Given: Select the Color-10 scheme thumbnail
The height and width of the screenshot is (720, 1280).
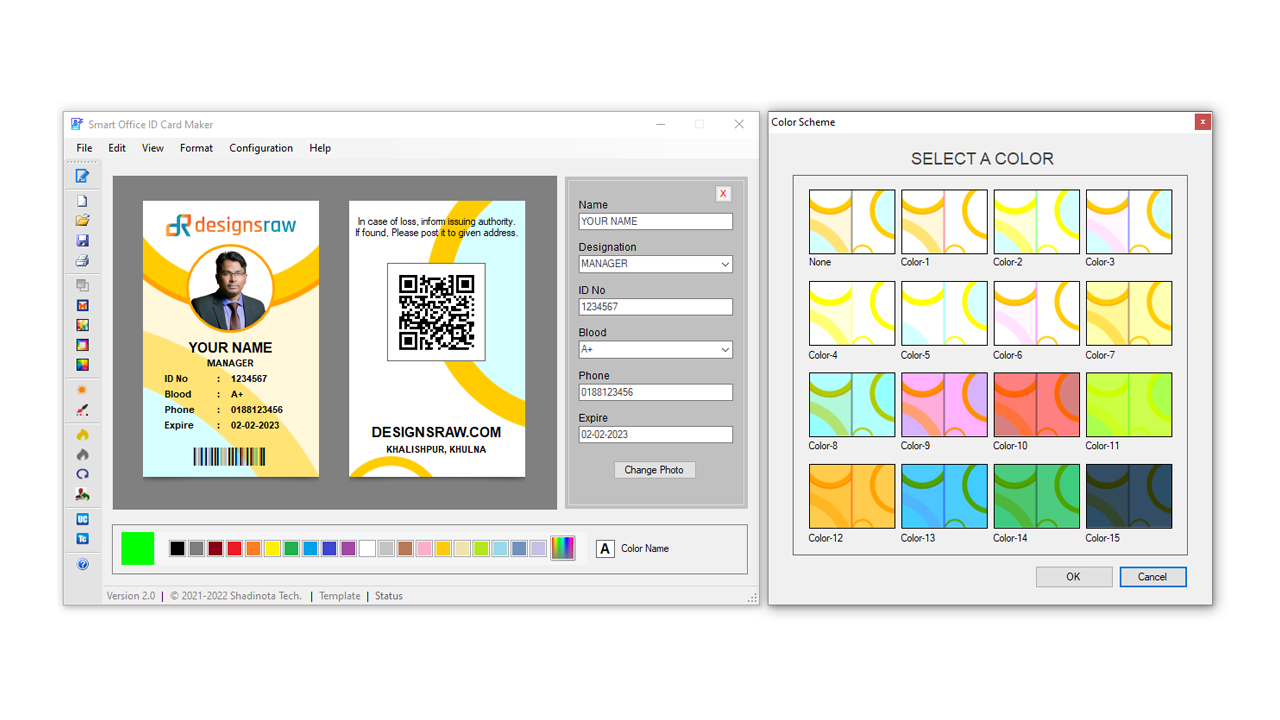Looking at the screenshot, I should coord(1036,405).
